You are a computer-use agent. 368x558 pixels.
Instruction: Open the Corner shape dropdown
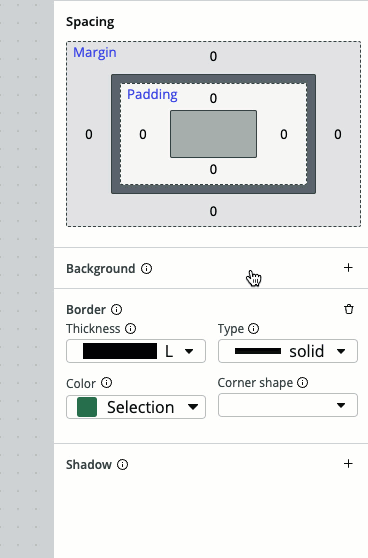288,405
